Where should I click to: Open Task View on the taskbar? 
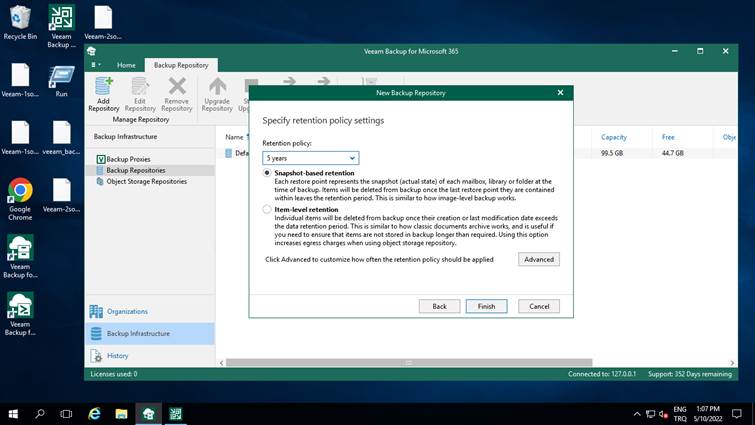(66, 414)
